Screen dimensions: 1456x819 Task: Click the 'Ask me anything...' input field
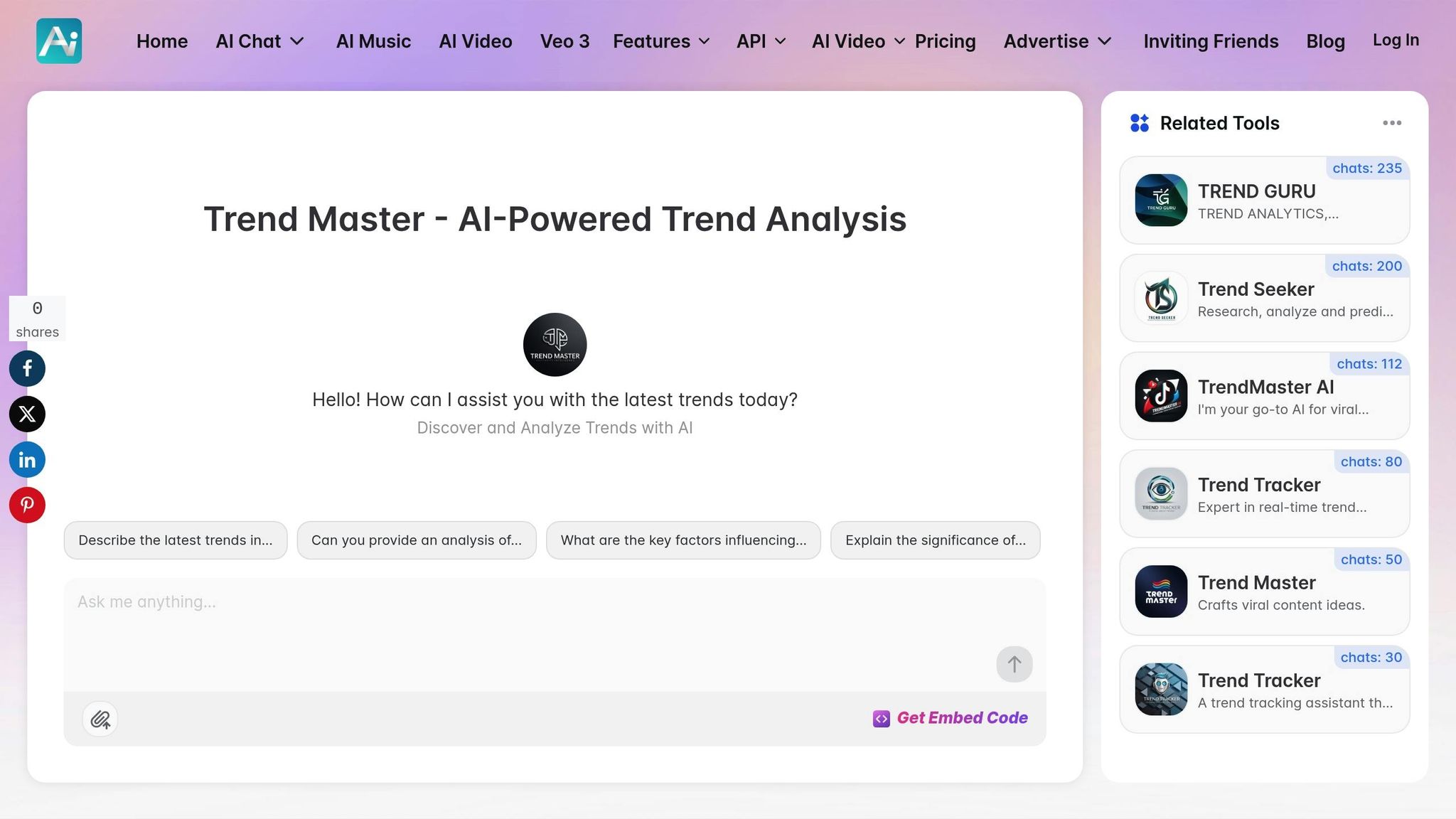pyautogui.click(x=555, y=634)
